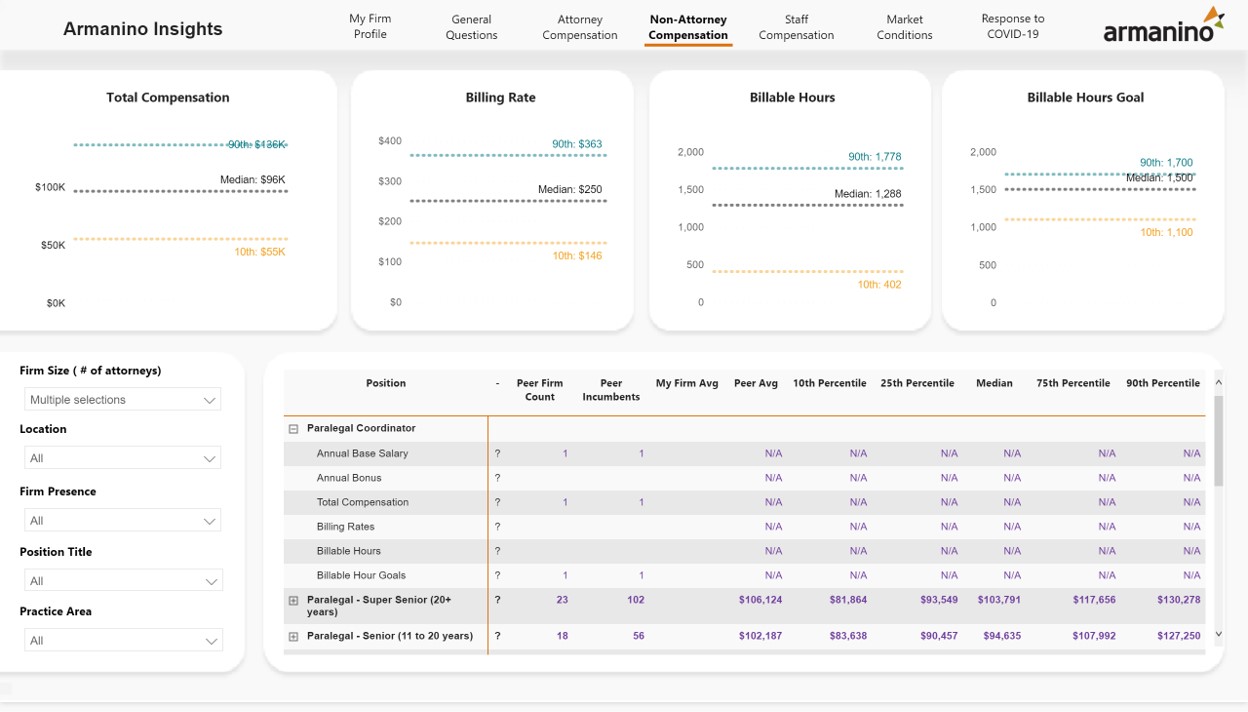The image size is (1248, 712).
Task: Click the table scroll-up arrow
Action: 1218,383
